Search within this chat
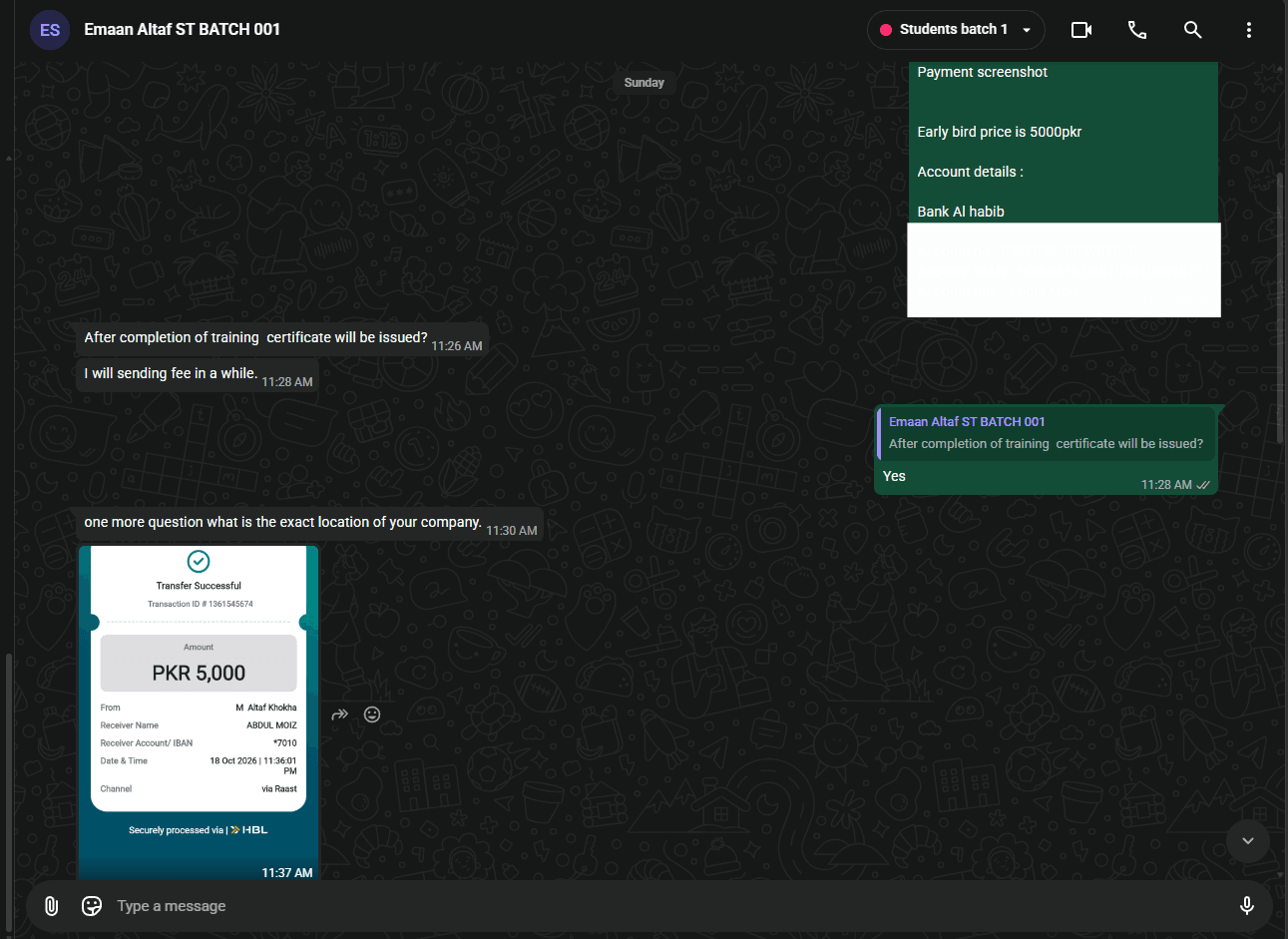1288x939 pixels. [x=1193, y=30]
